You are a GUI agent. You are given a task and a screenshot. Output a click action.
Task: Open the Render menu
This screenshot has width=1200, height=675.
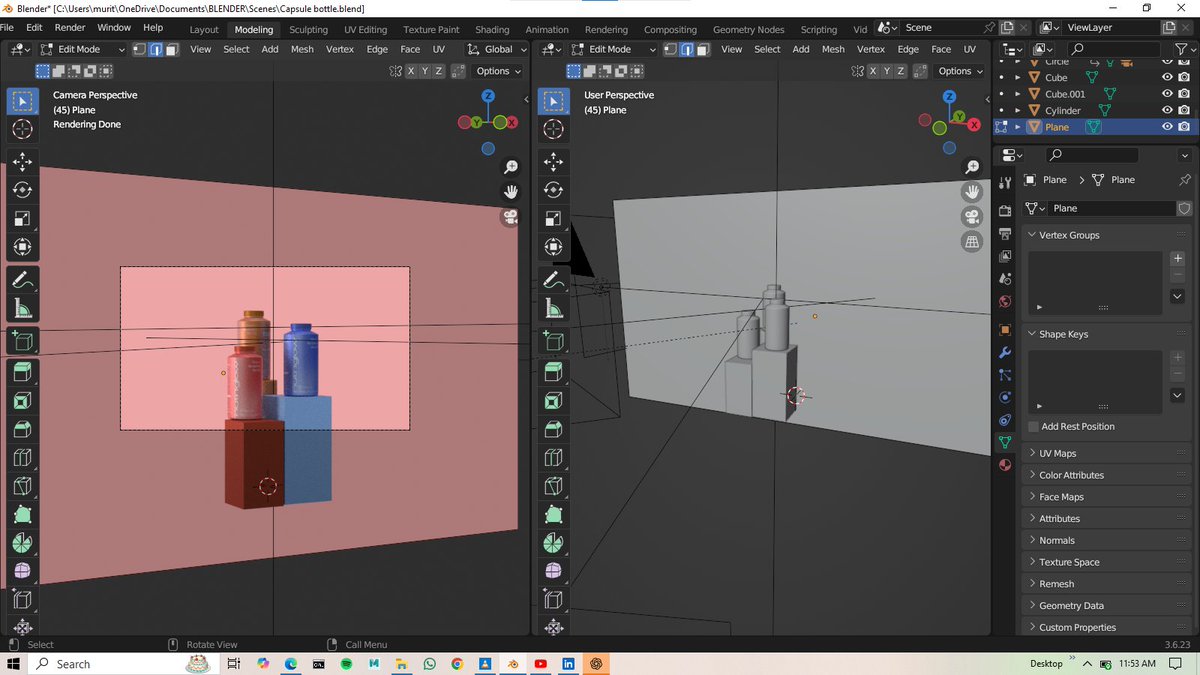tap(70, 27)
